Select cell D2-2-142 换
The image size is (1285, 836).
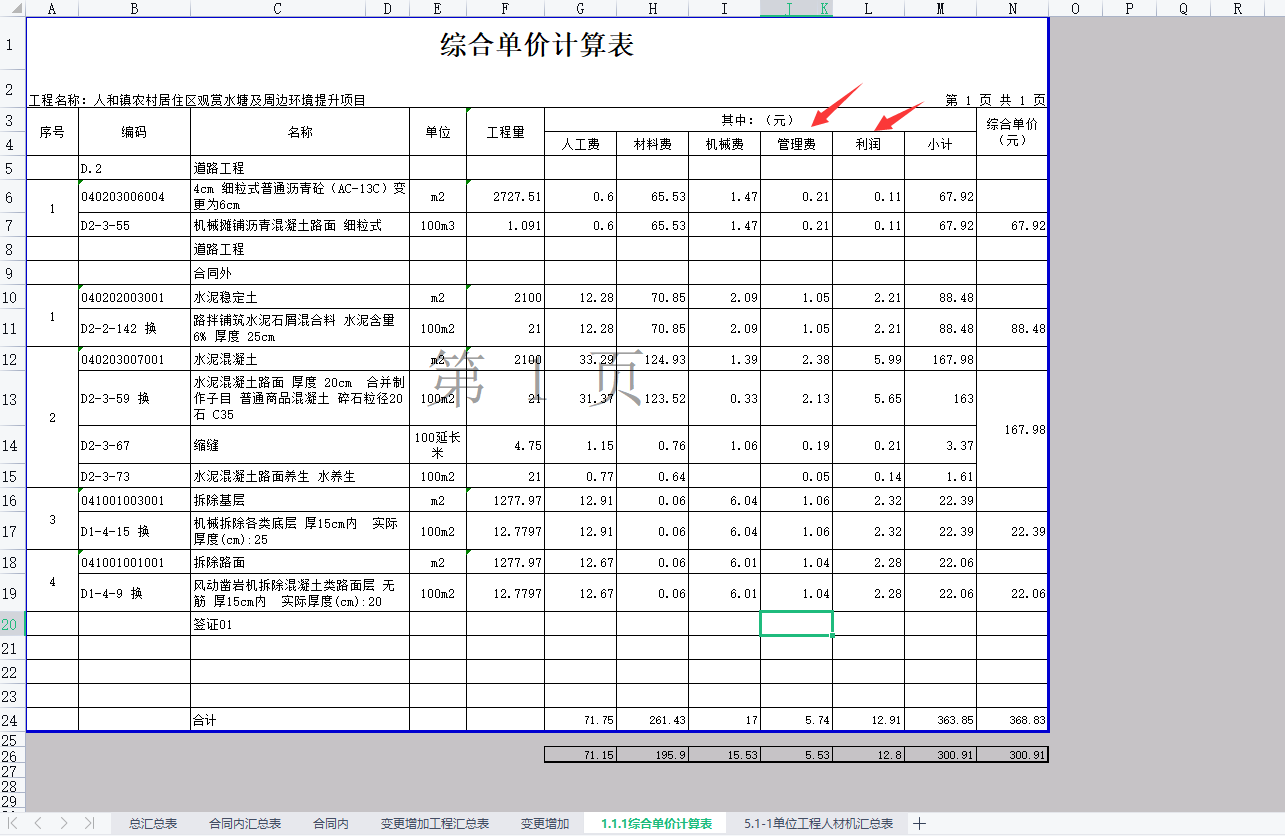134,328
